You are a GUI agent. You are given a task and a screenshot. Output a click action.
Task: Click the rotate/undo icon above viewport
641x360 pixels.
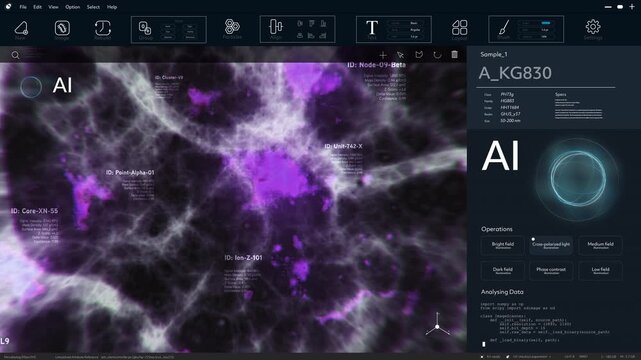[x=437, y=55]
